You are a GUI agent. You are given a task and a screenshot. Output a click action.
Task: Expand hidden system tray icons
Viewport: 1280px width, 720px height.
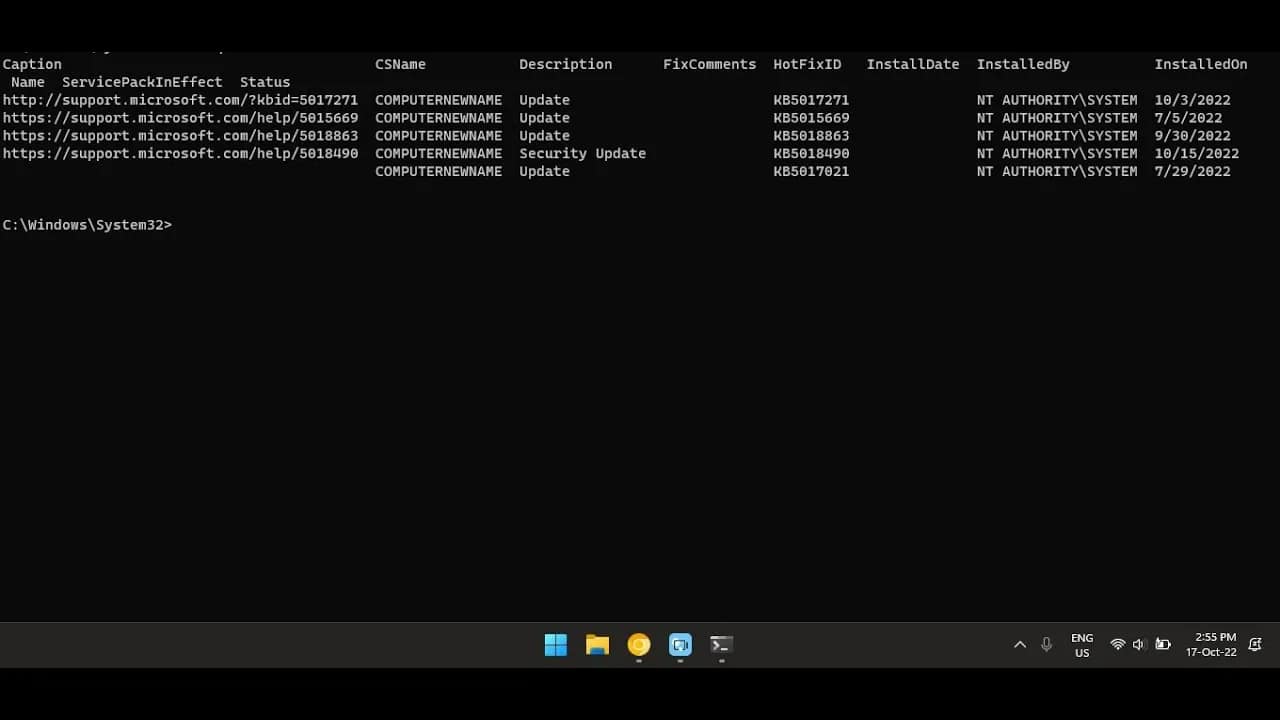pos(1019,645)
